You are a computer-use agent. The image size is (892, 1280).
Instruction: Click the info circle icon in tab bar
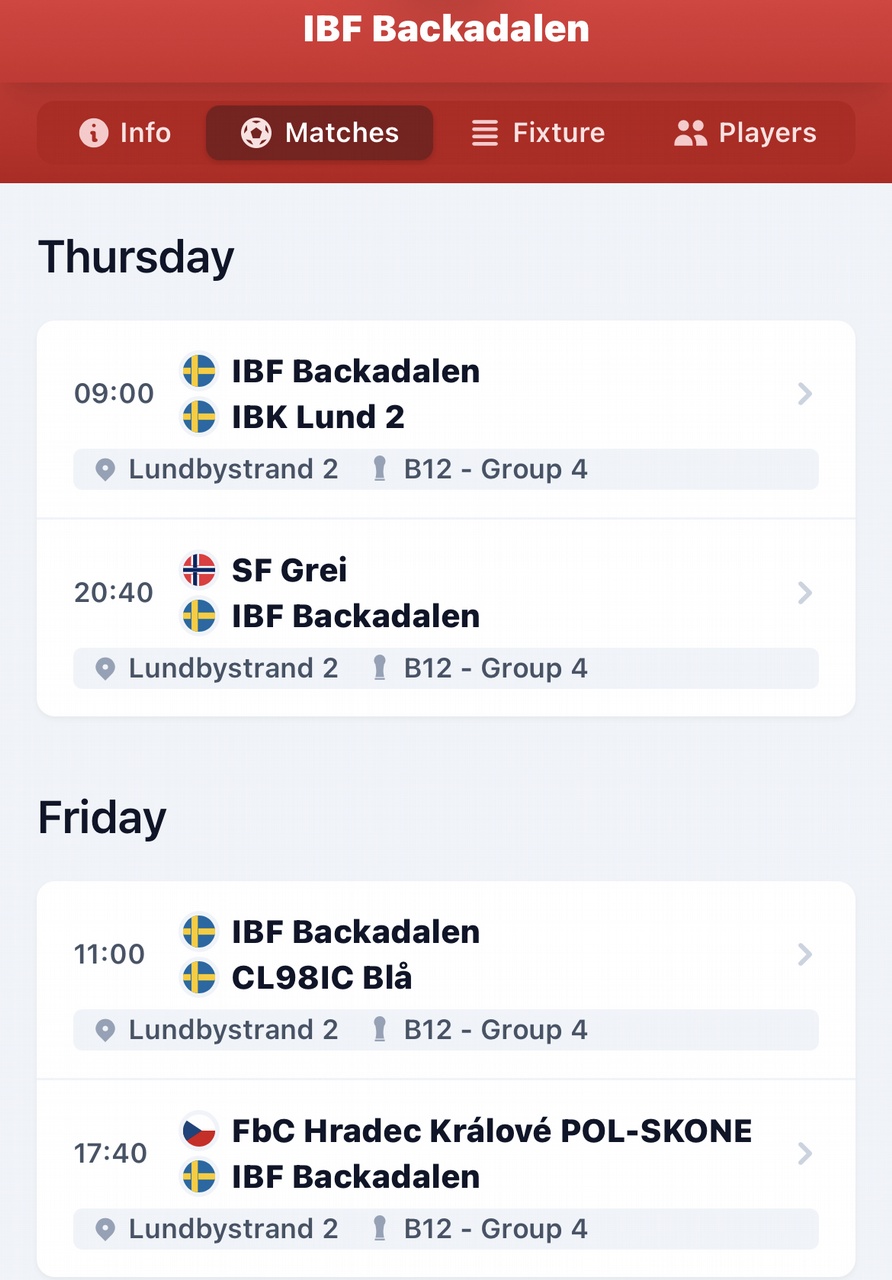[93, 133]
